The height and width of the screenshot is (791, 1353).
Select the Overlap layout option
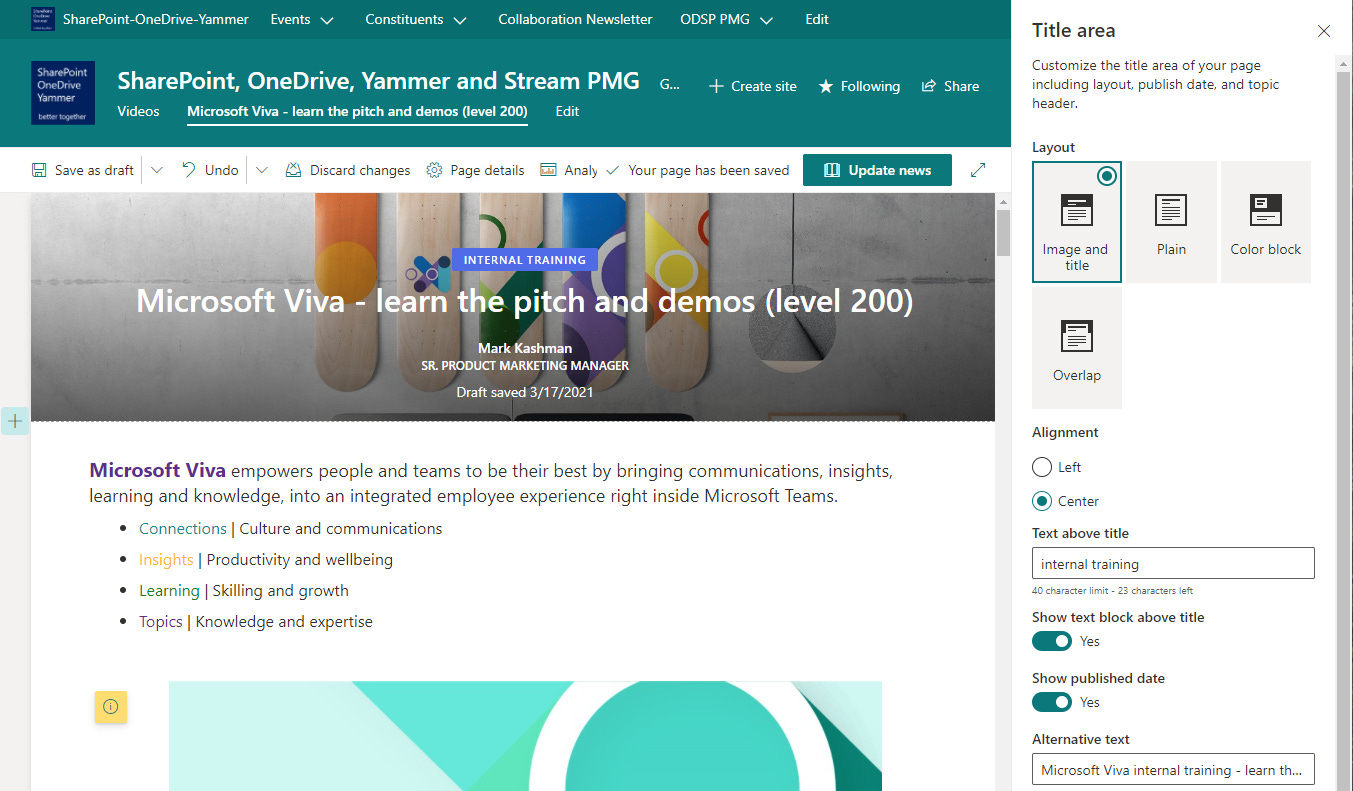point(1077,348)
